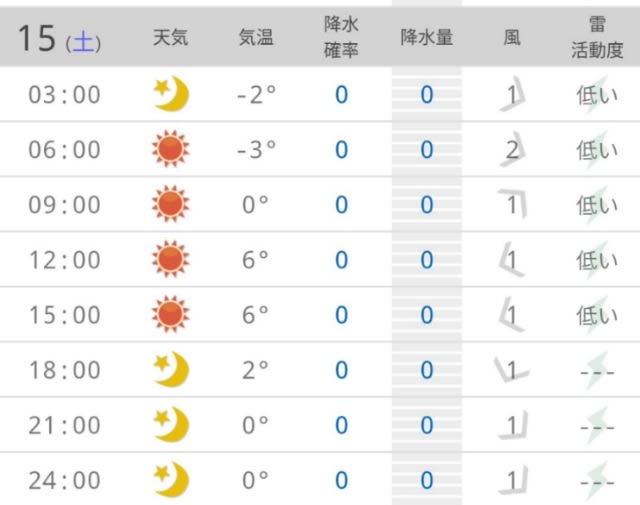Open the 土 day link in header
This screenshot has height=505, width=640.
click(83, 42)
